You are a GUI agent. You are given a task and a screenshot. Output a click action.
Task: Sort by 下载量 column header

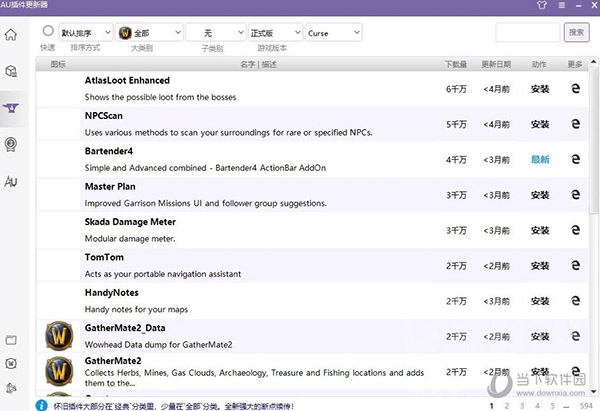pos(456,64)
